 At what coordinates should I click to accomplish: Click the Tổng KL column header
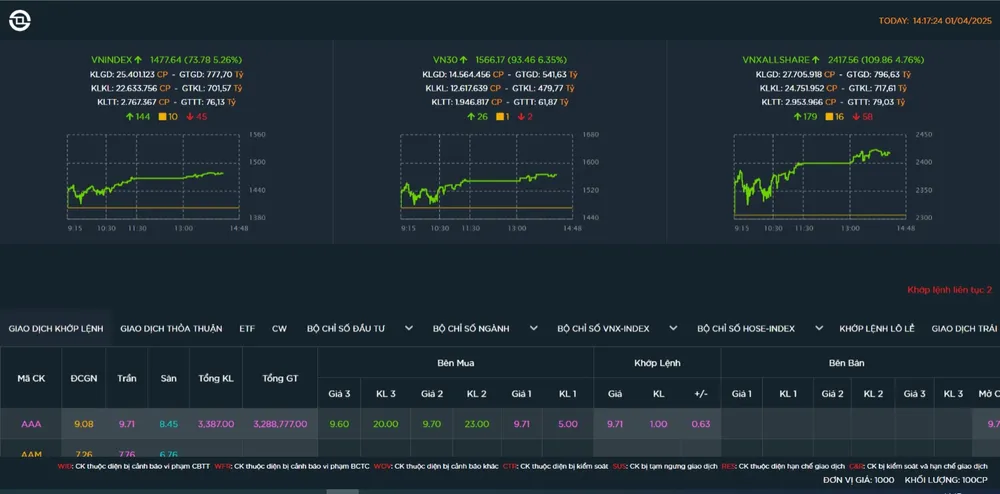(215, 378)
